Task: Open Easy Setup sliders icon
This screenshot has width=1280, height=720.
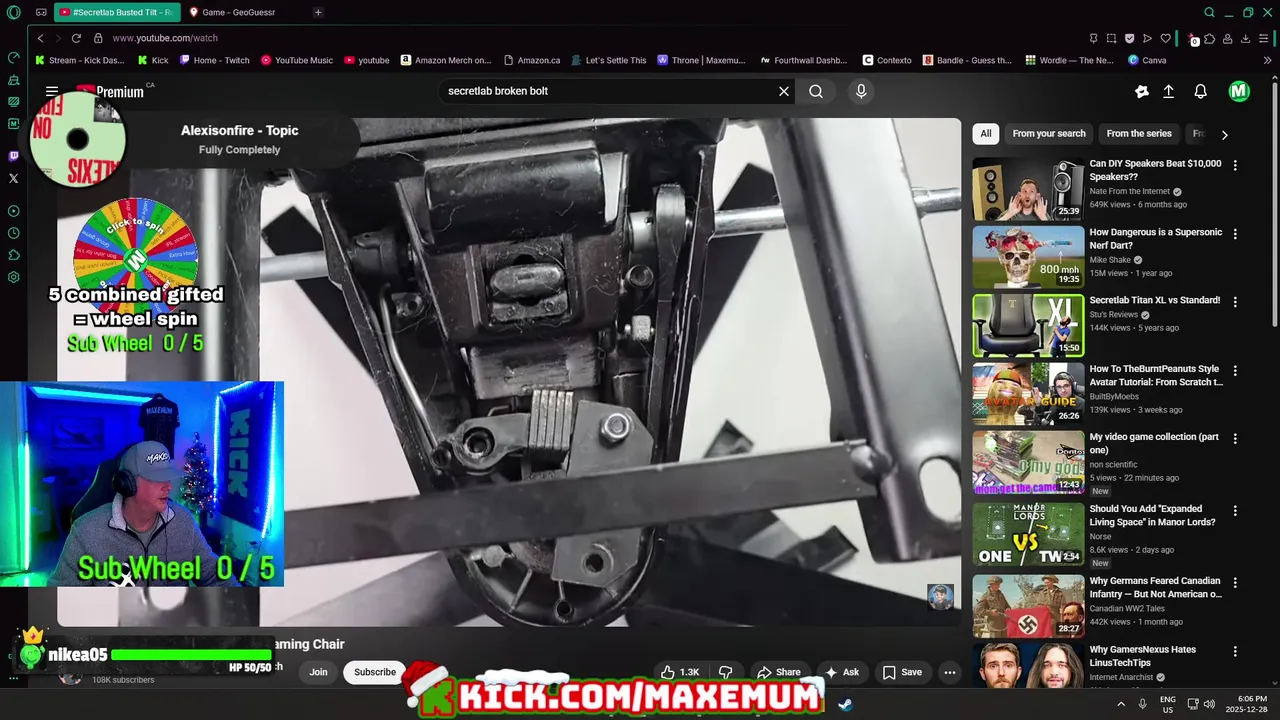Action: (x=1265, y=38)
